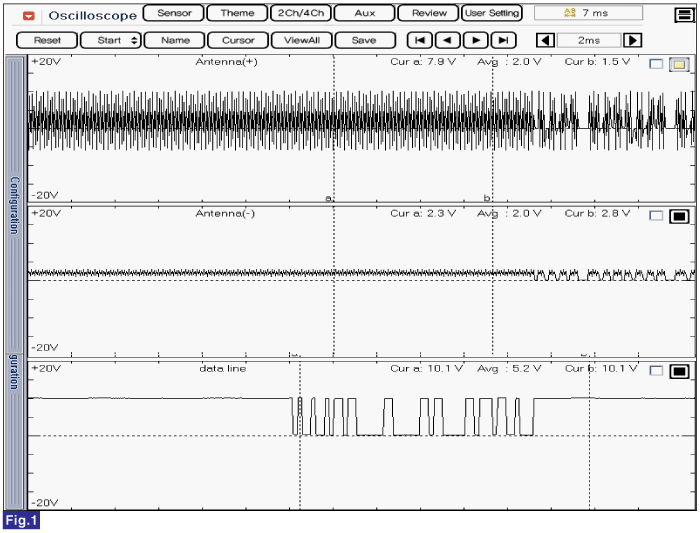Click the ViewAll button
700x533 pixels.
click(x=302, y=40)
